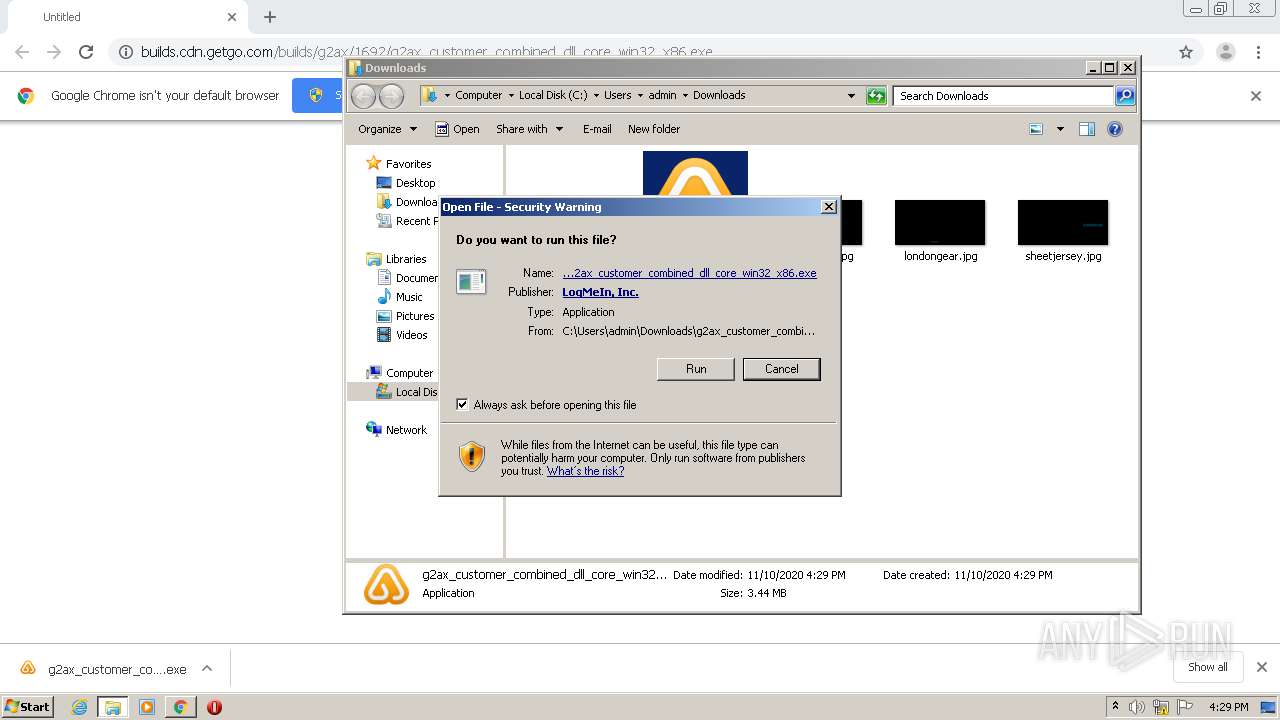Uncheck Always ask before opening this file
Image resolution: width=1280 pixels, height=720 pixels.
click(462, 405)
